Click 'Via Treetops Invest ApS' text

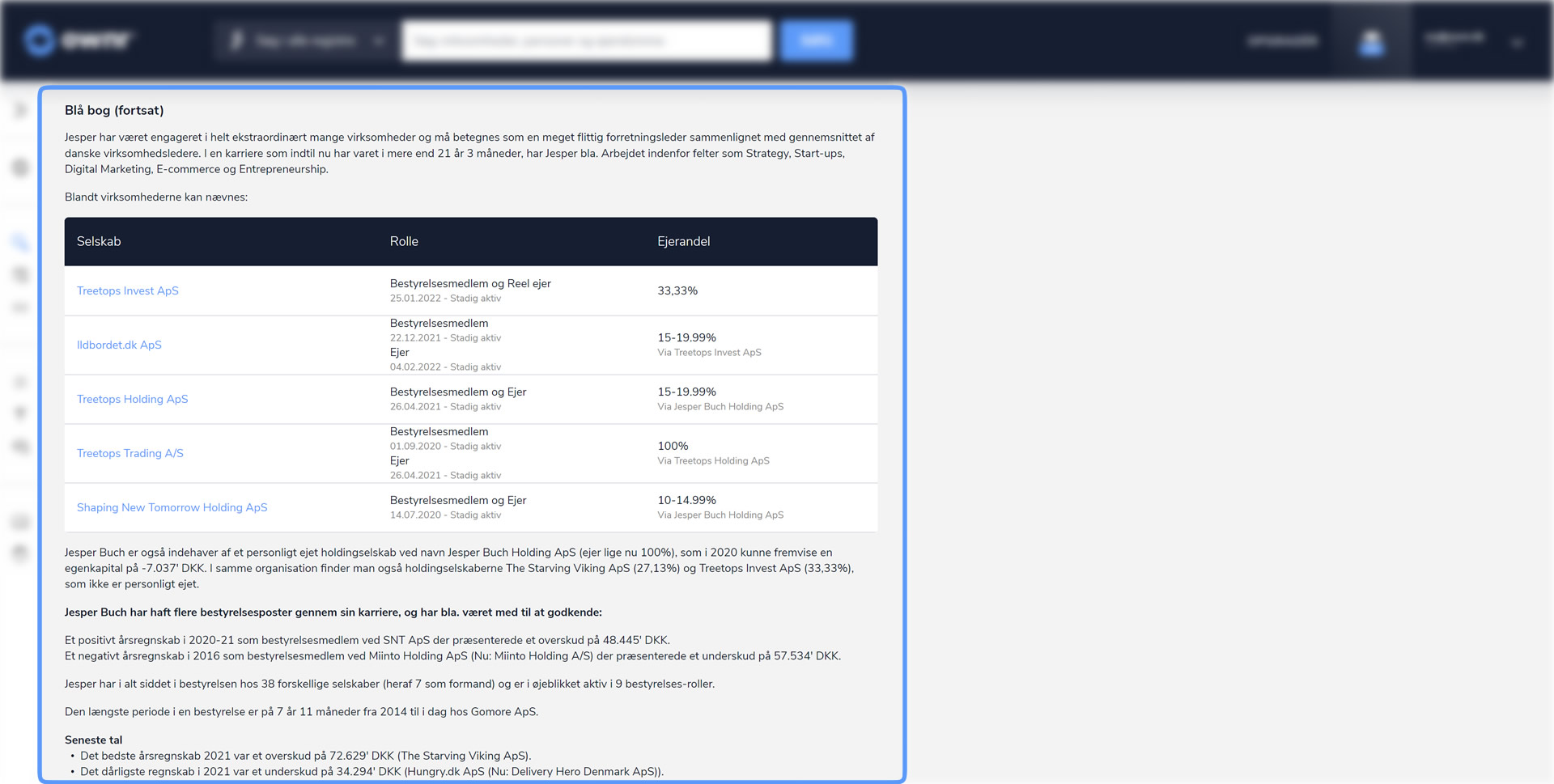[710, 353]
